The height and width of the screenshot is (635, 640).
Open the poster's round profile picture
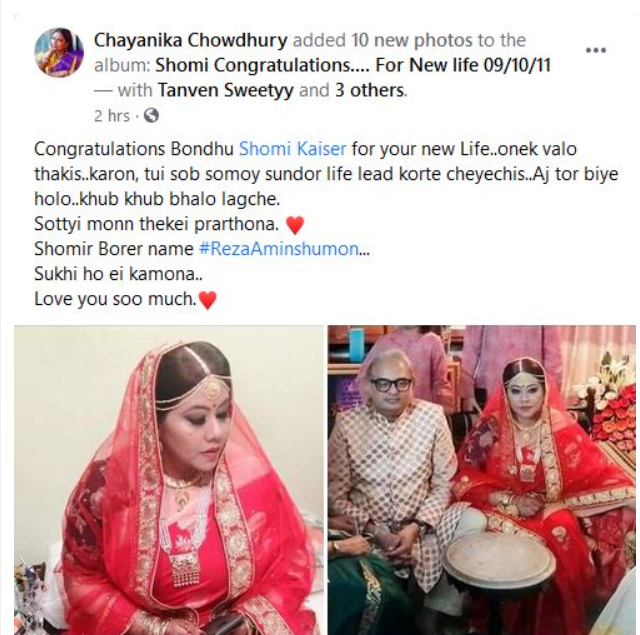coord(59,52)
